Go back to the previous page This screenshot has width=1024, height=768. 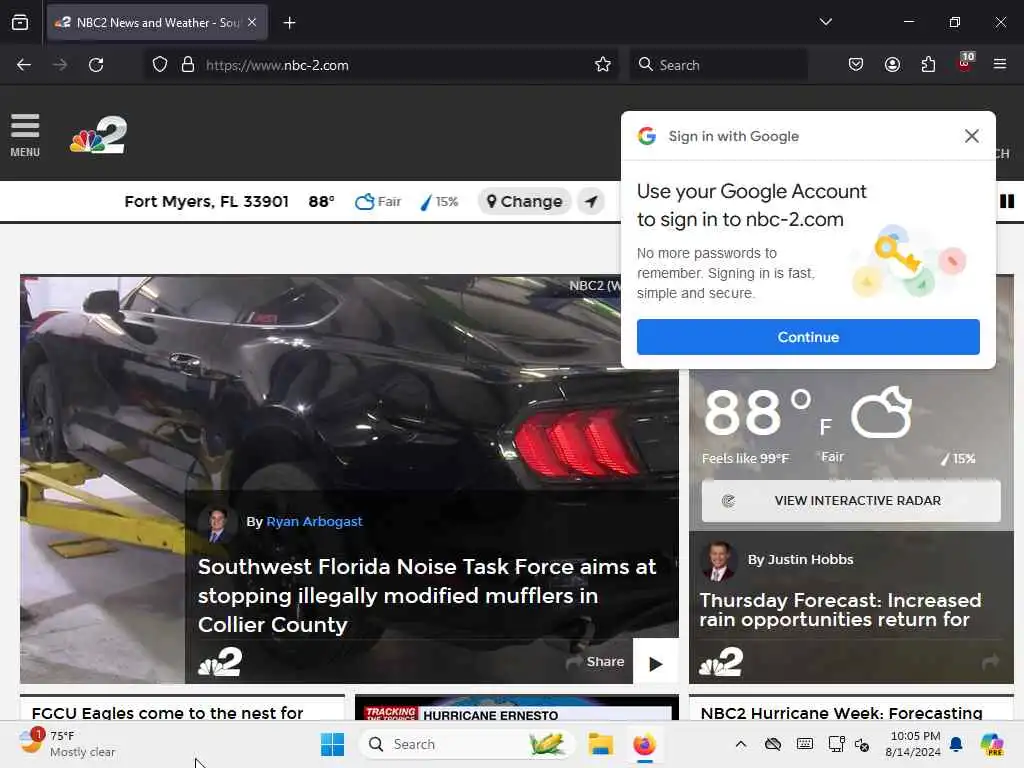[24, 65]
